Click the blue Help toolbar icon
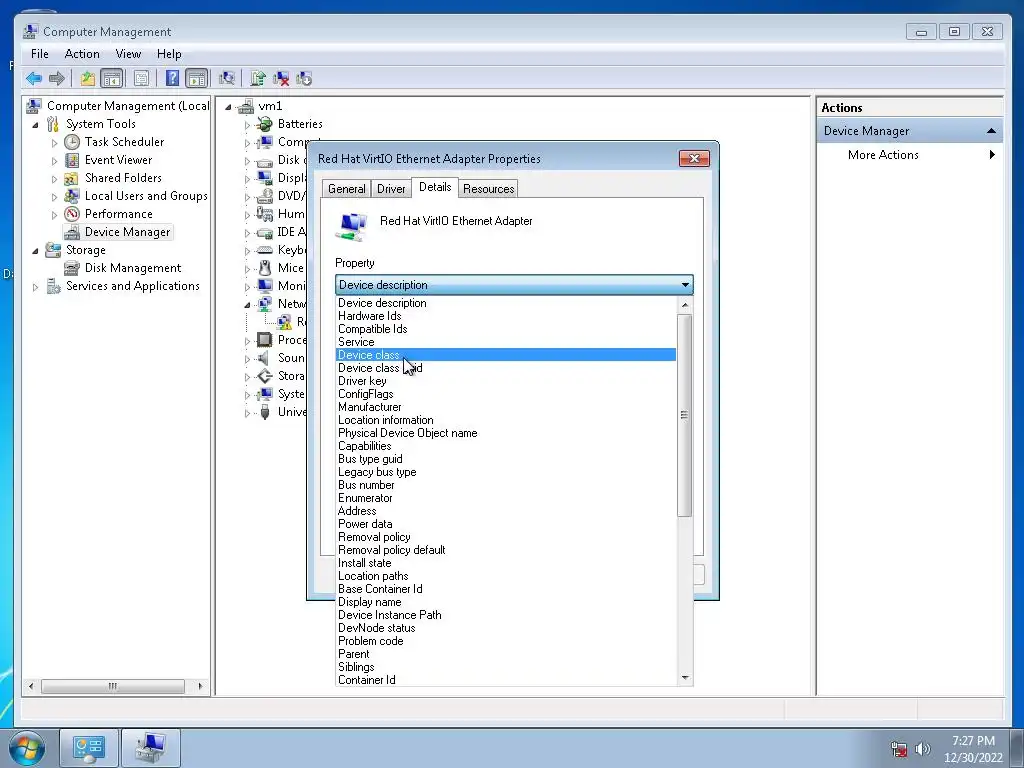Image resolution: width=1024 pixels, height=768 pixels. point(172,79)
